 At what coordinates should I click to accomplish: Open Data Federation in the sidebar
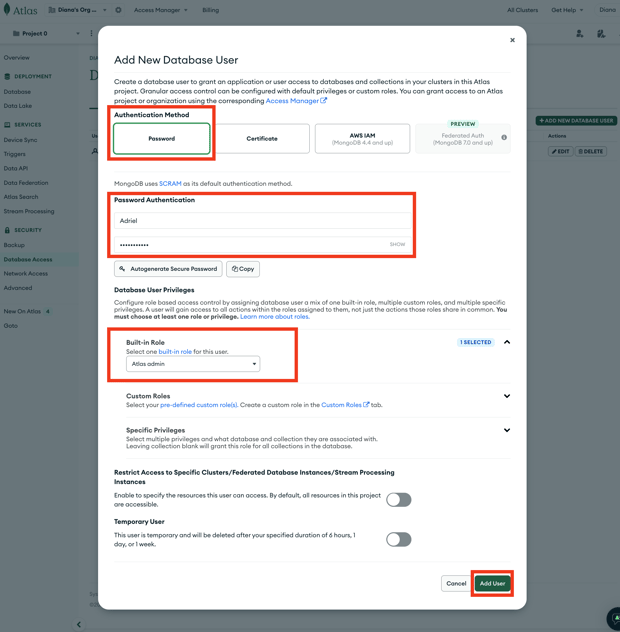click(26, 183)
